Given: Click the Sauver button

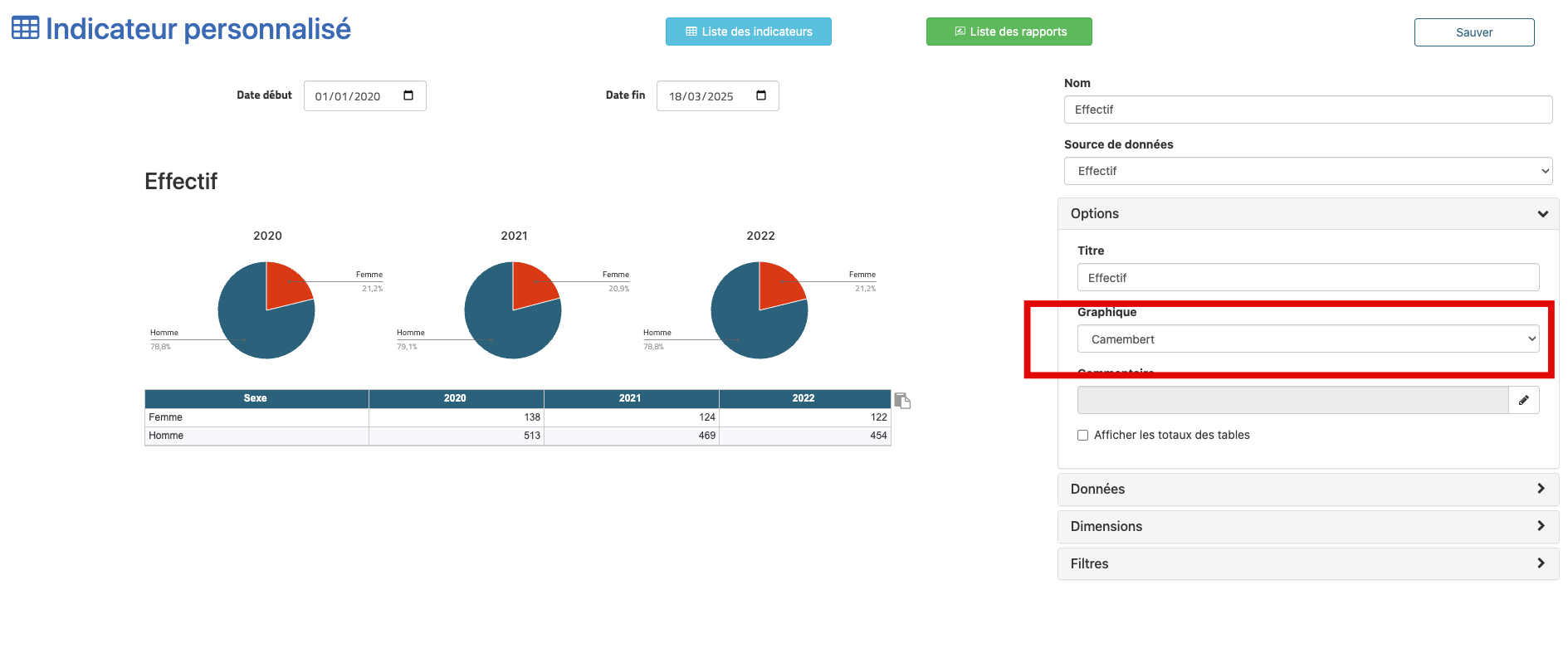Looking at the screenshot, I should coord(1474,32).
